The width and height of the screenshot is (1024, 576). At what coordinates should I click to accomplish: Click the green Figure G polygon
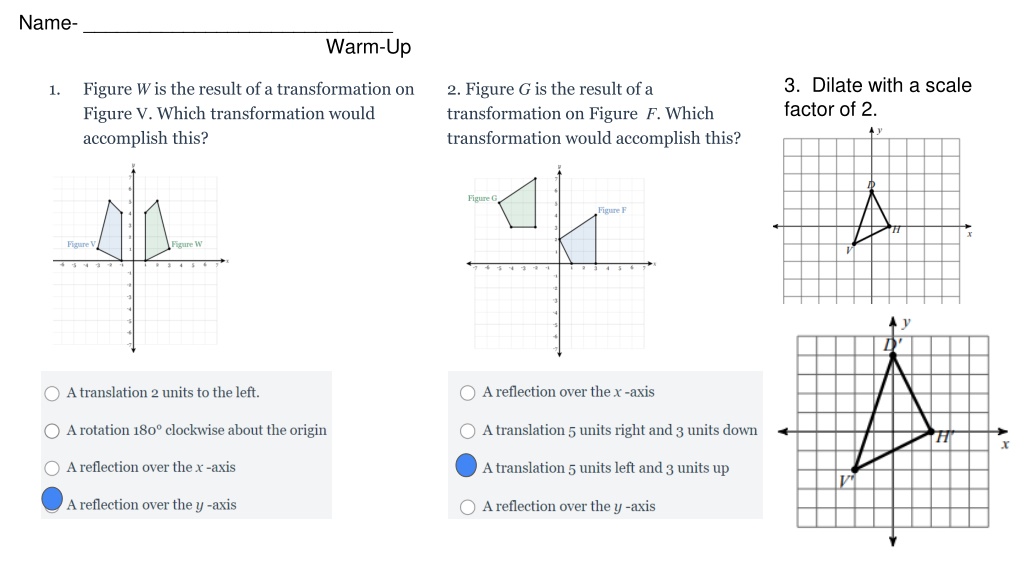coord(520,204)
